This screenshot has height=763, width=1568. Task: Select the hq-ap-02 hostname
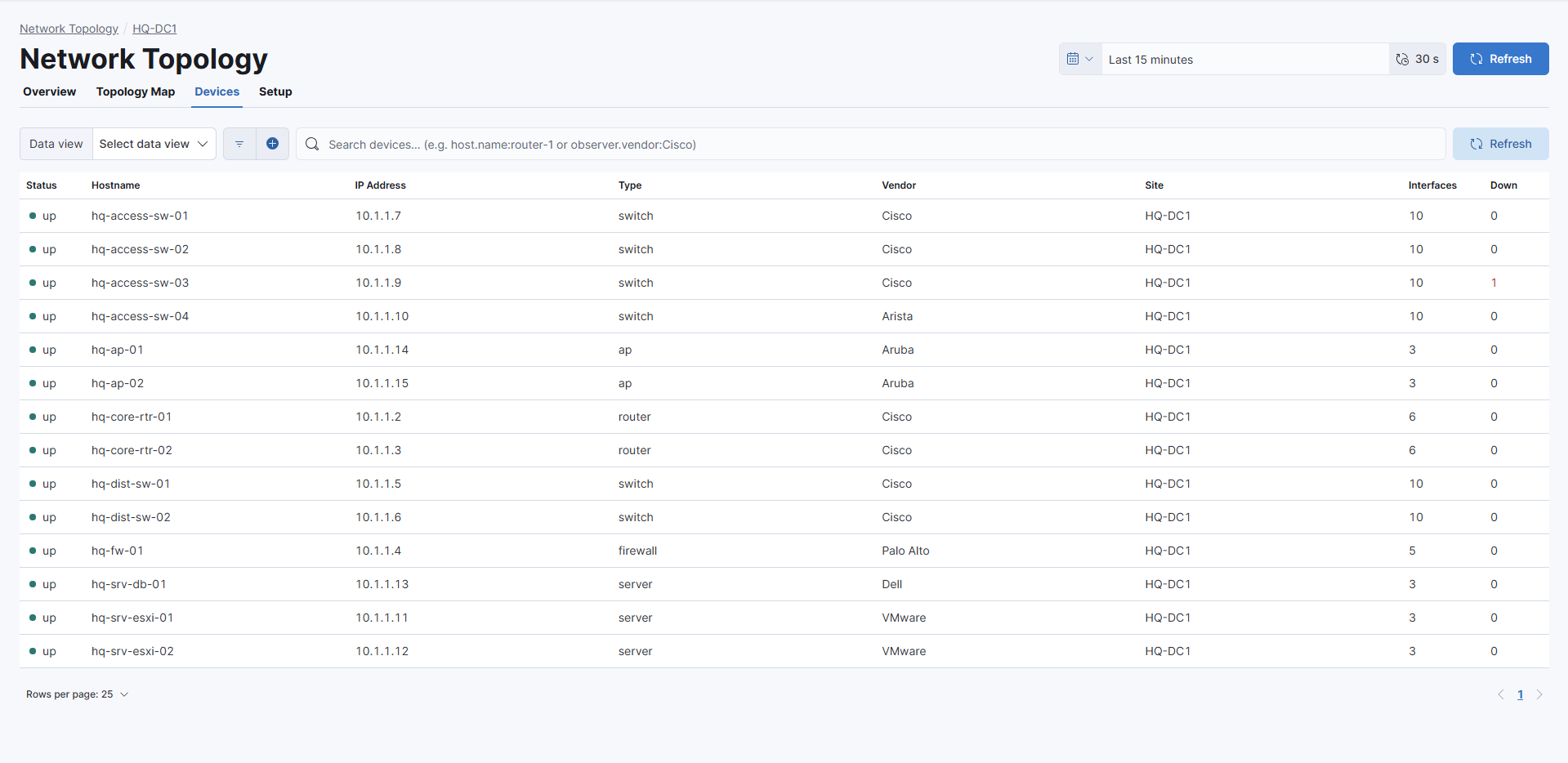[118, 383]
